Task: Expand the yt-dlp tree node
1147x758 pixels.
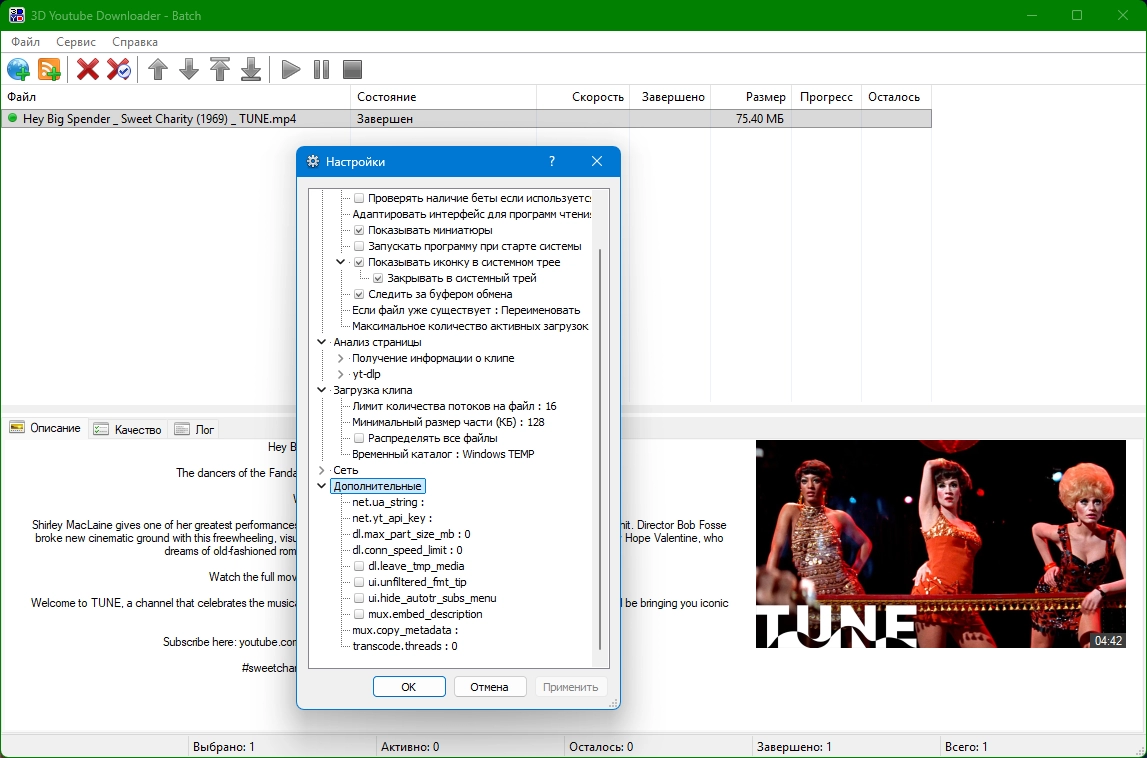Action: [x=341, y=374]
